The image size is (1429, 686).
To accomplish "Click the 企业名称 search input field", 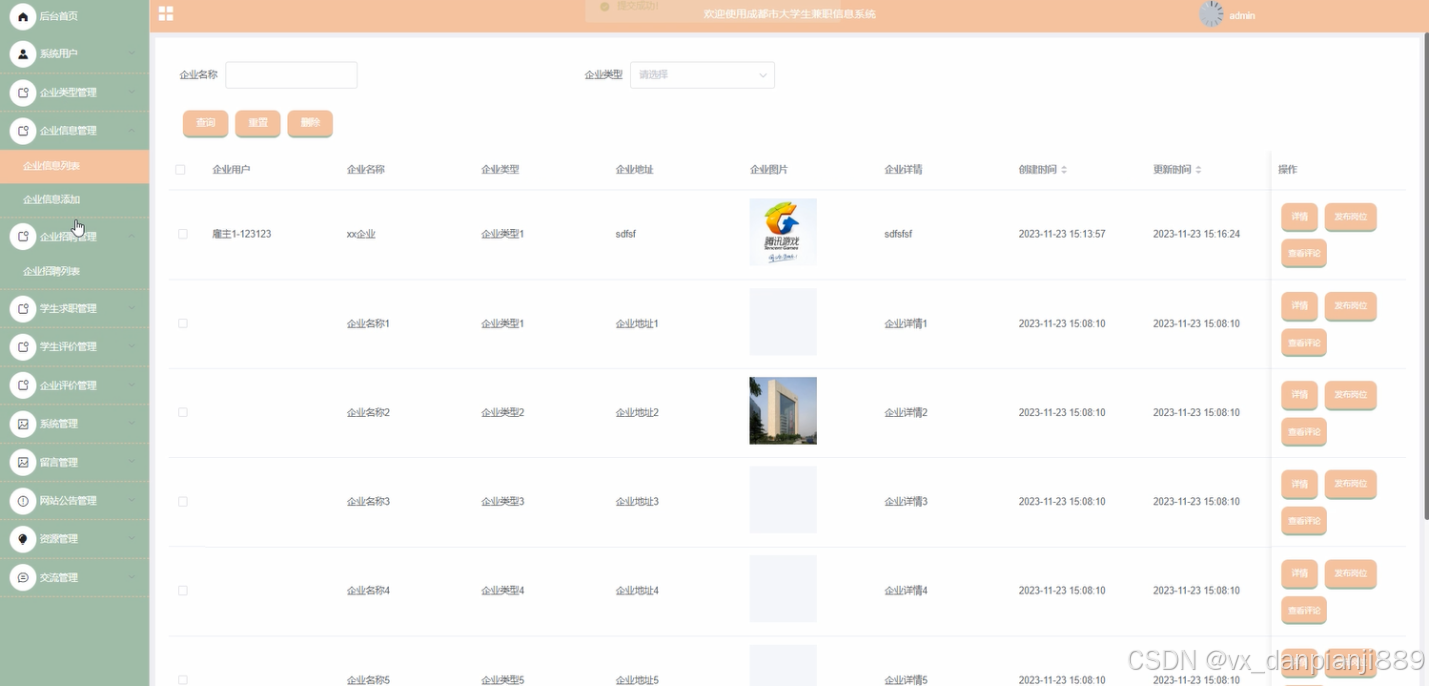I will 291,75.
